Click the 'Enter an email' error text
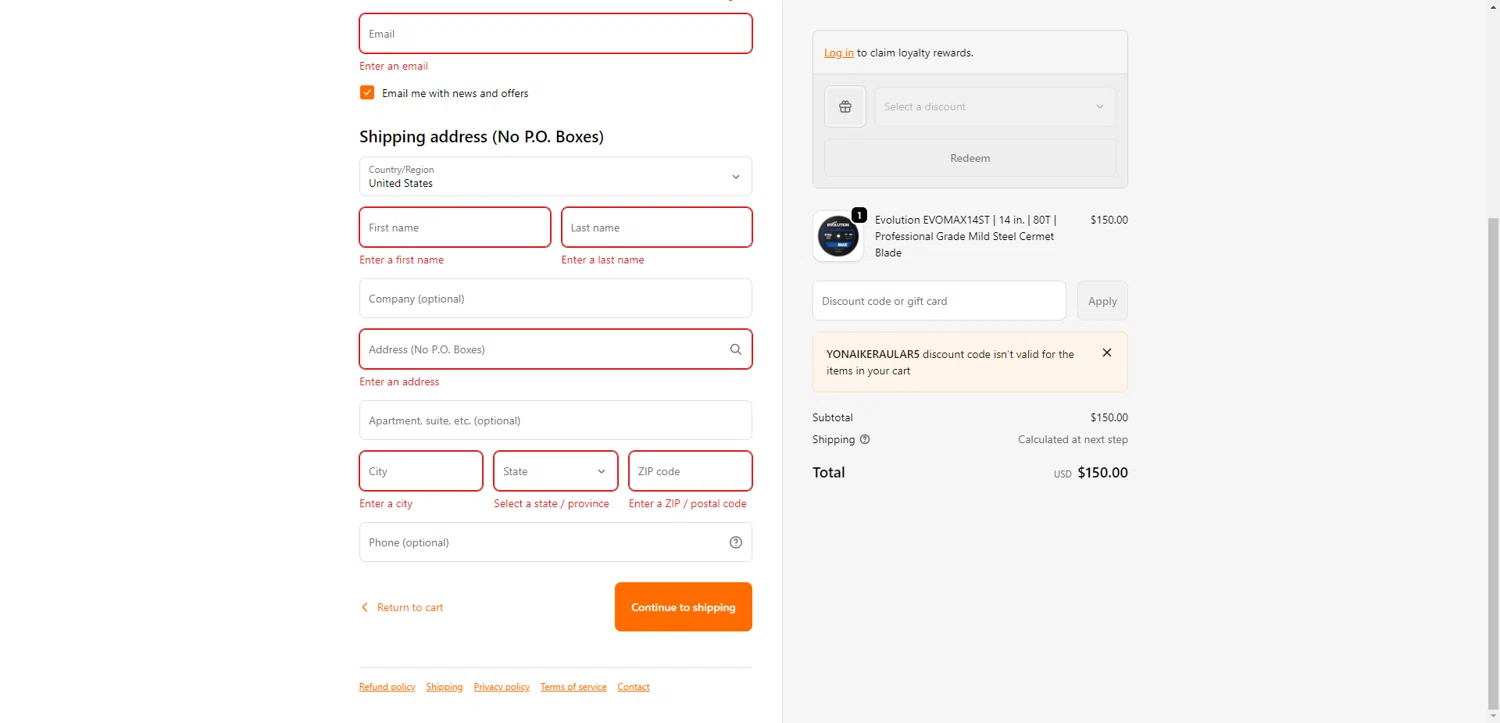The width and height of the screenshot is (1500, 723). [x=394, y=66]
